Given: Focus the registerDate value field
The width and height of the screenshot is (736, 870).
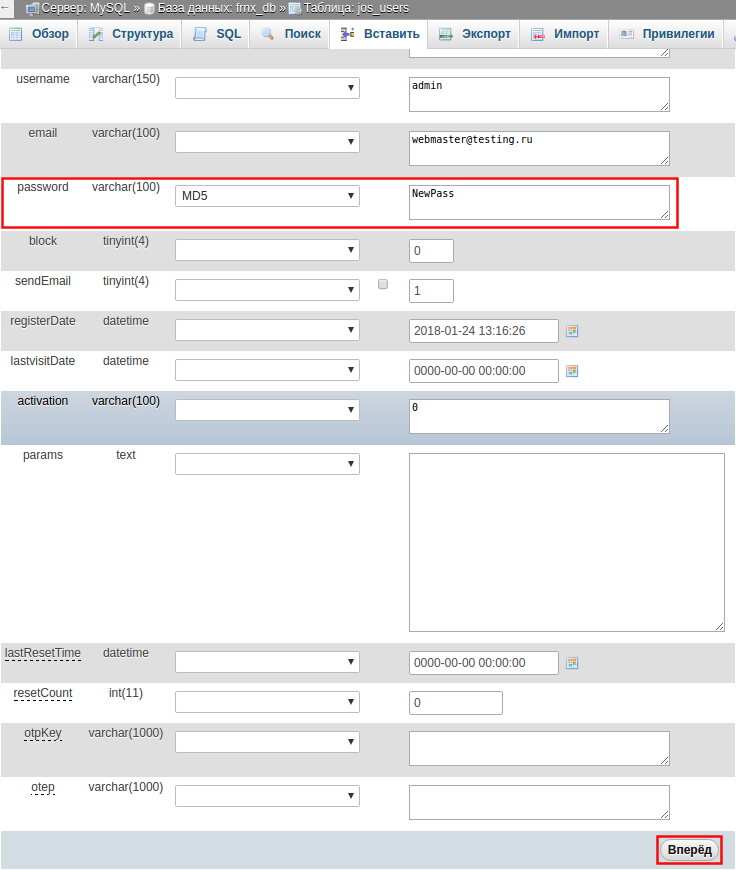Looking at the screenshot, I should [483, 331].
